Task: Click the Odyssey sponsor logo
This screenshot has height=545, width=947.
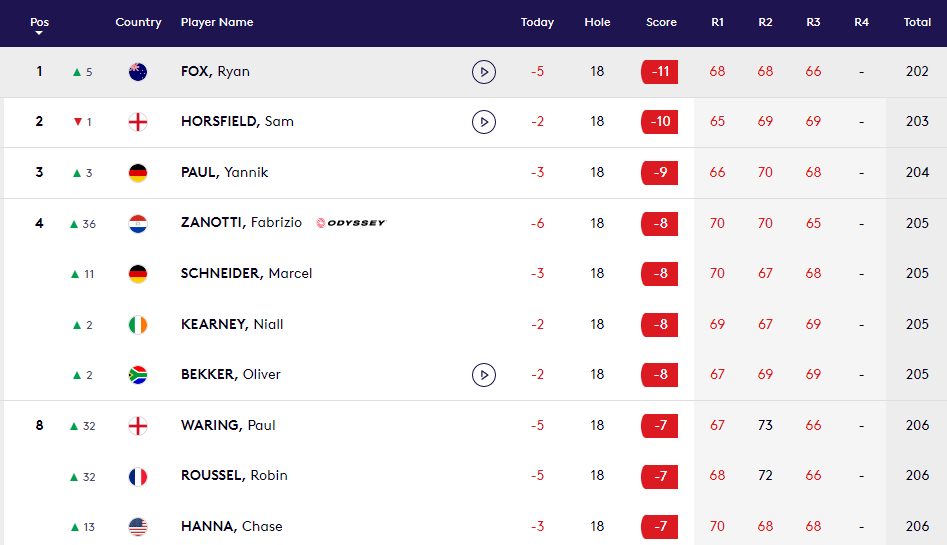Action: (x=350, y=223)
